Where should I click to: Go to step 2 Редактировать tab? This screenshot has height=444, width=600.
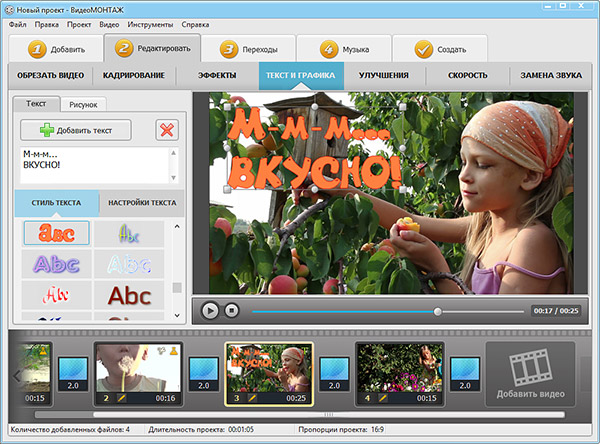click(x=152, y=48)
